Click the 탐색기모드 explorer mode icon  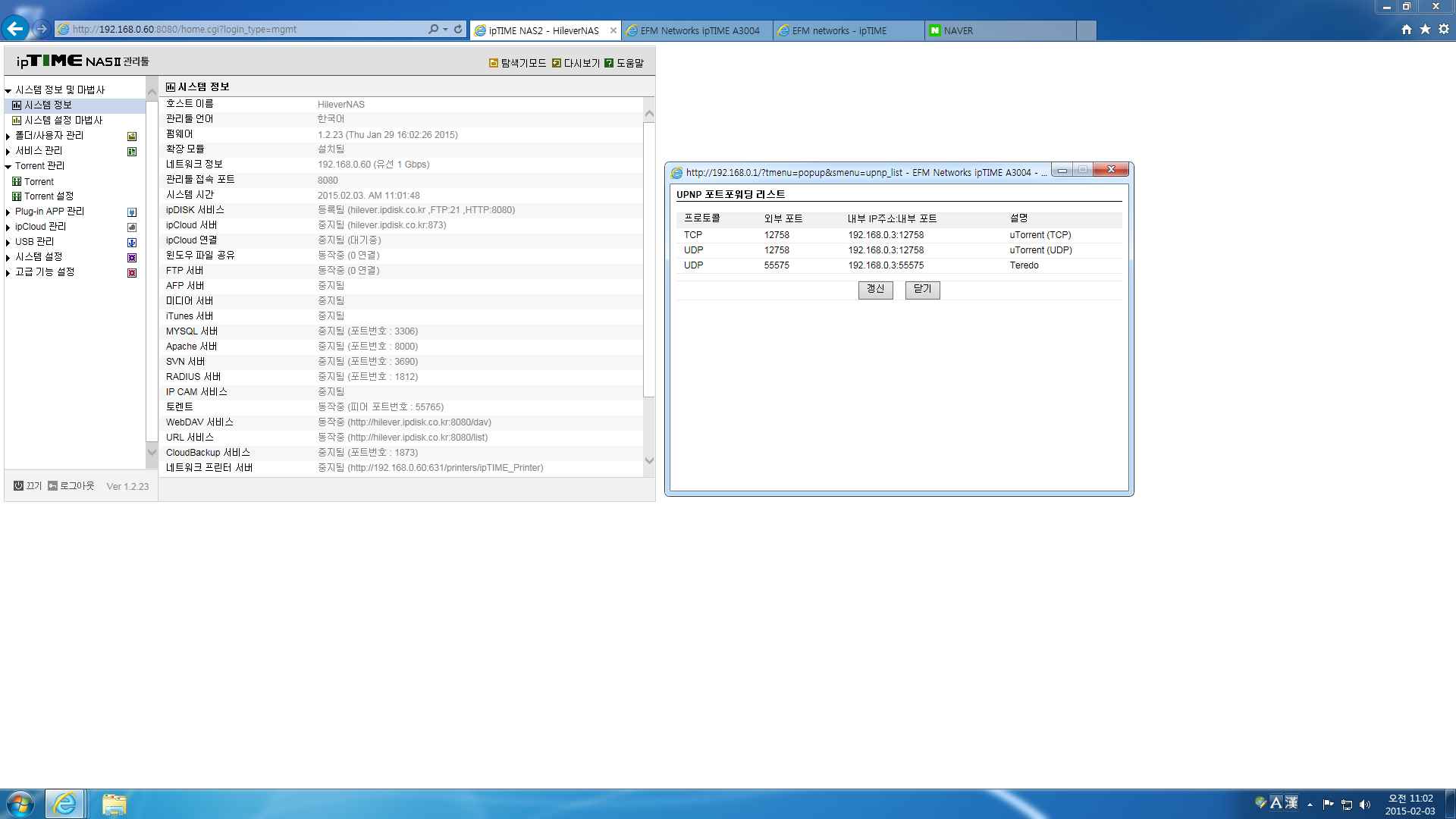[494, 63]
